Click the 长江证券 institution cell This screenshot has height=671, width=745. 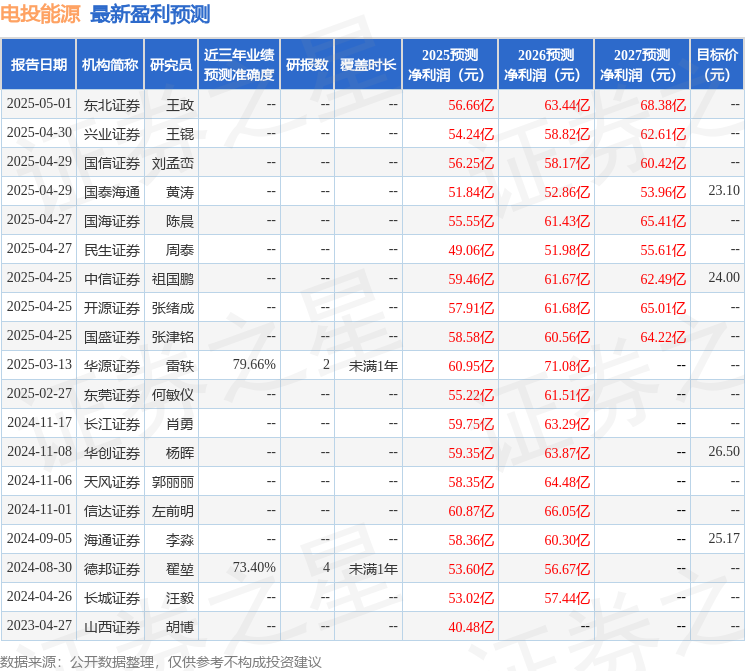pyautogui.click(x=112, y=424)
